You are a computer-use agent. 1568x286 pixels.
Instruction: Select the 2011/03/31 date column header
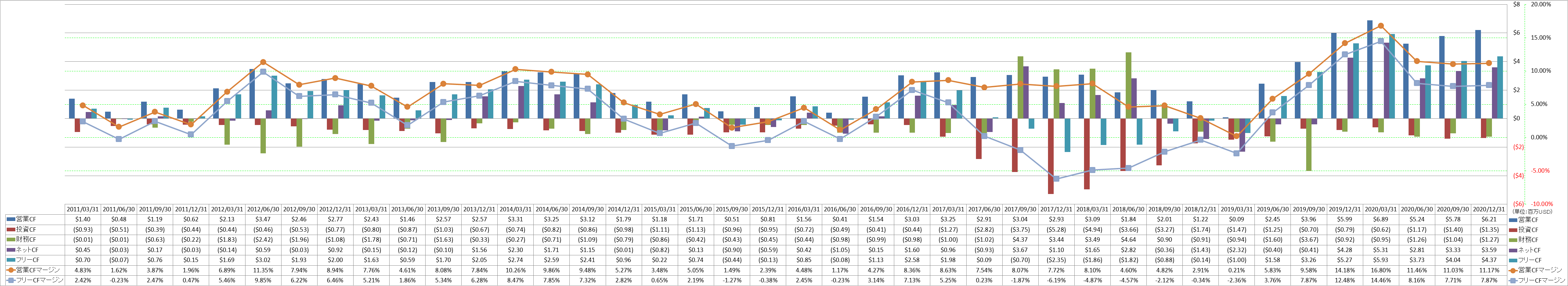(83, 209)
